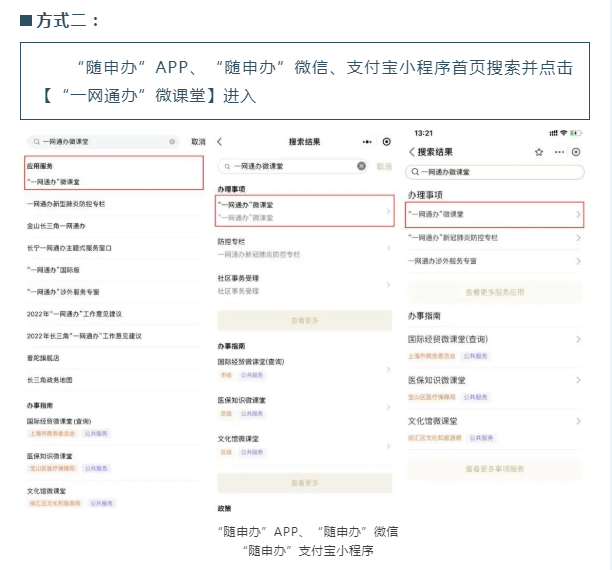Open 长宁一网通办主题式服务窗口 entry
Image resolution: width=612 pixels, height=570 pixels.
point(69,248)
